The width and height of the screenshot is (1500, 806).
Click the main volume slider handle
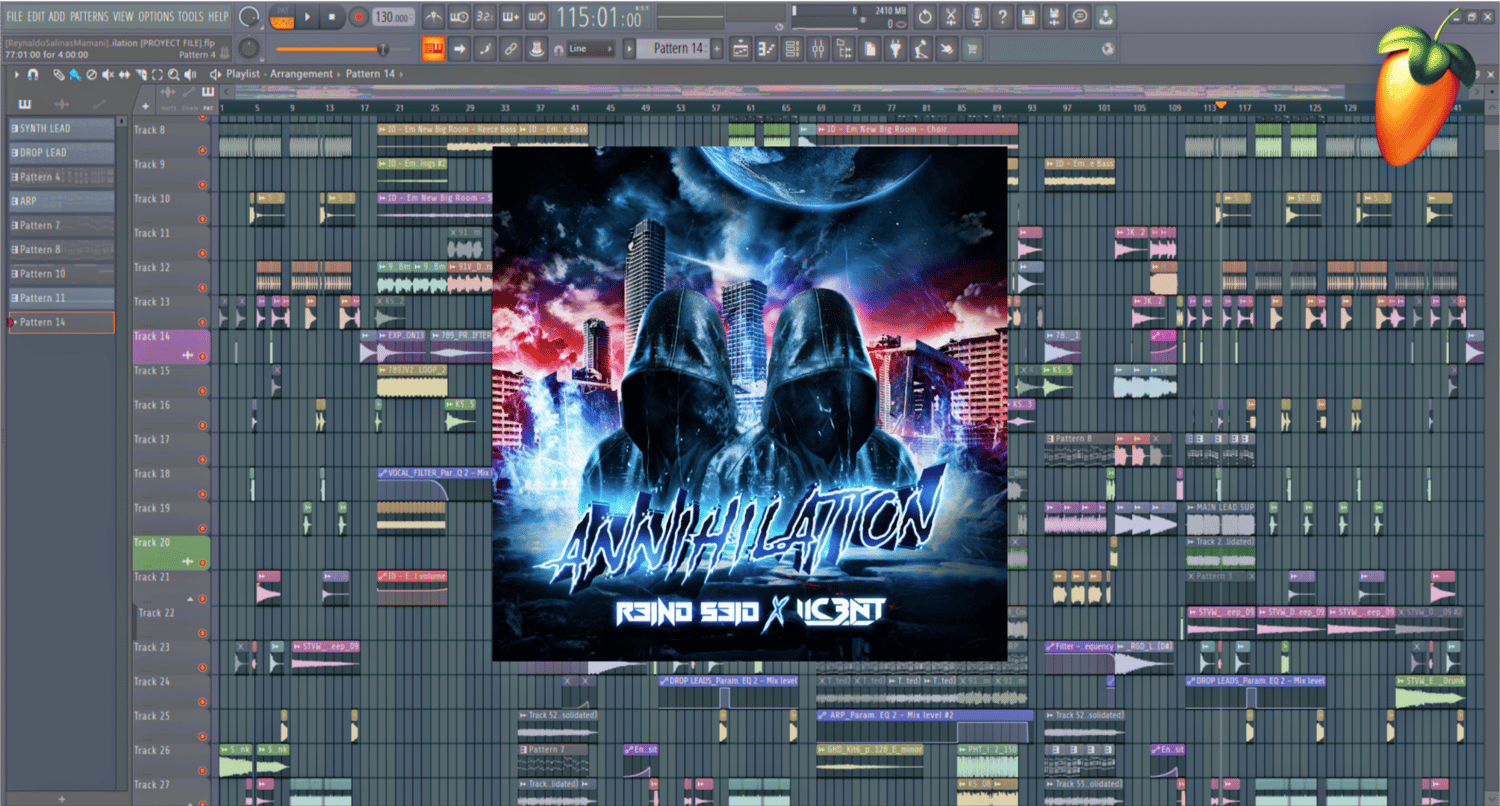(383, 49)
